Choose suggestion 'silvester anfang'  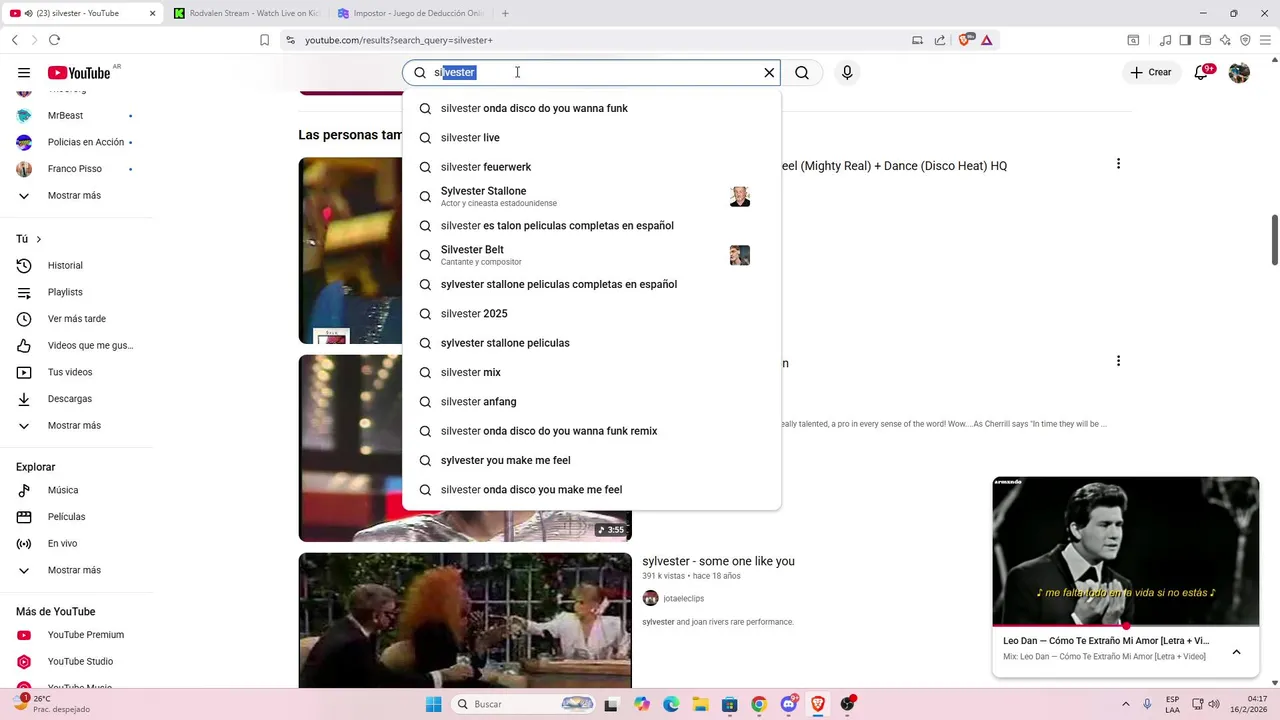[x=591, y=402]
